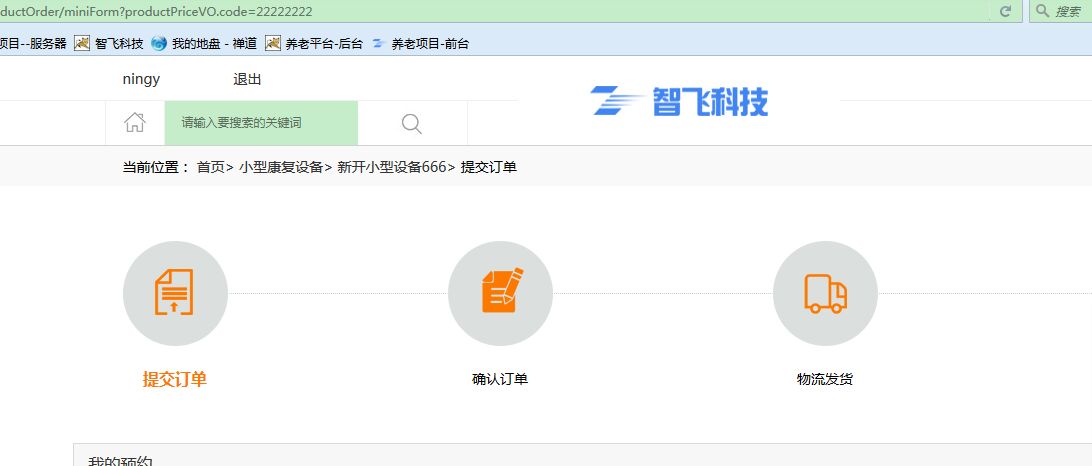Click the browser reload page button
1092x466 pixels.
coord(1005,11)
